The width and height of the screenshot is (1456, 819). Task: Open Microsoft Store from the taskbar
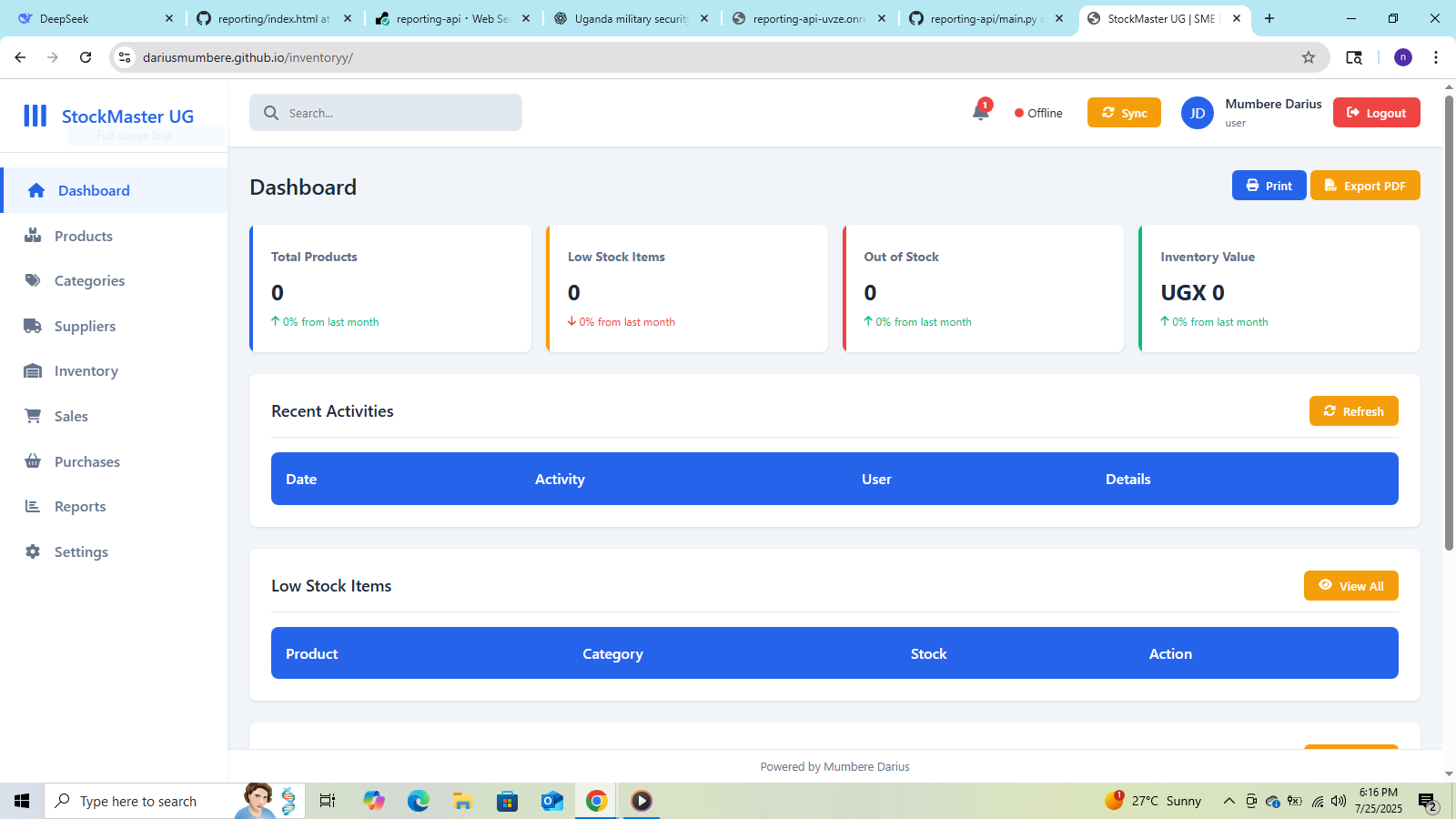(508, 801)
